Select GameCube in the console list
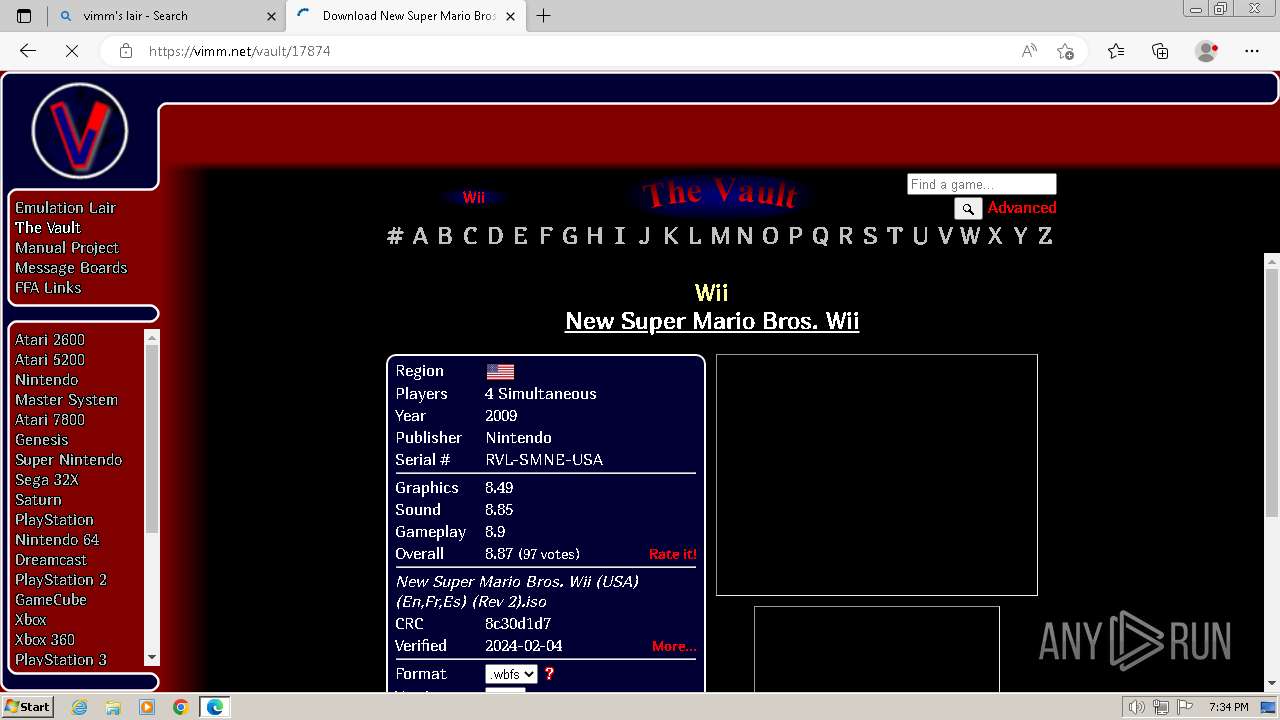The image size is (1280, 720). pos(51,600)
